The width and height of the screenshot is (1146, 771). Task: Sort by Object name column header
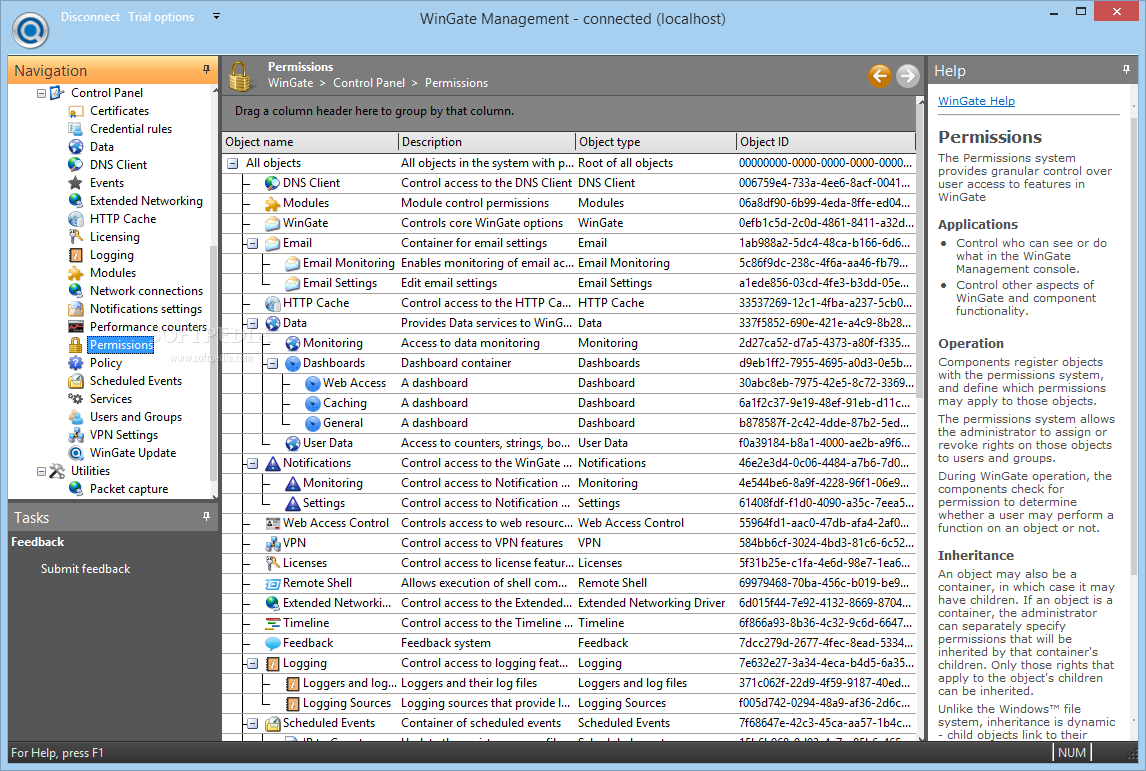pos(311,142)
